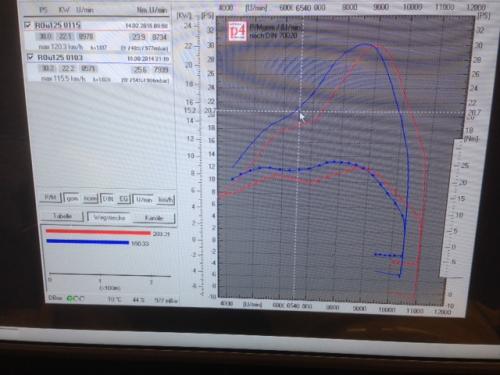The image size is (500, 375).
Task: Select the P/M display button
Action: [x=50, y=198]
